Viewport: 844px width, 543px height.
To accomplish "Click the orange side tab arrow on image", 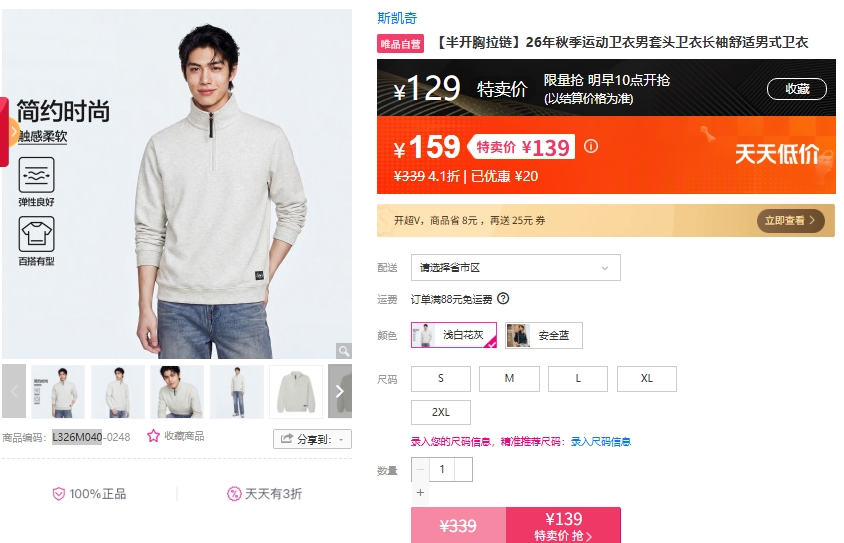I will click(x=12, y=131).
